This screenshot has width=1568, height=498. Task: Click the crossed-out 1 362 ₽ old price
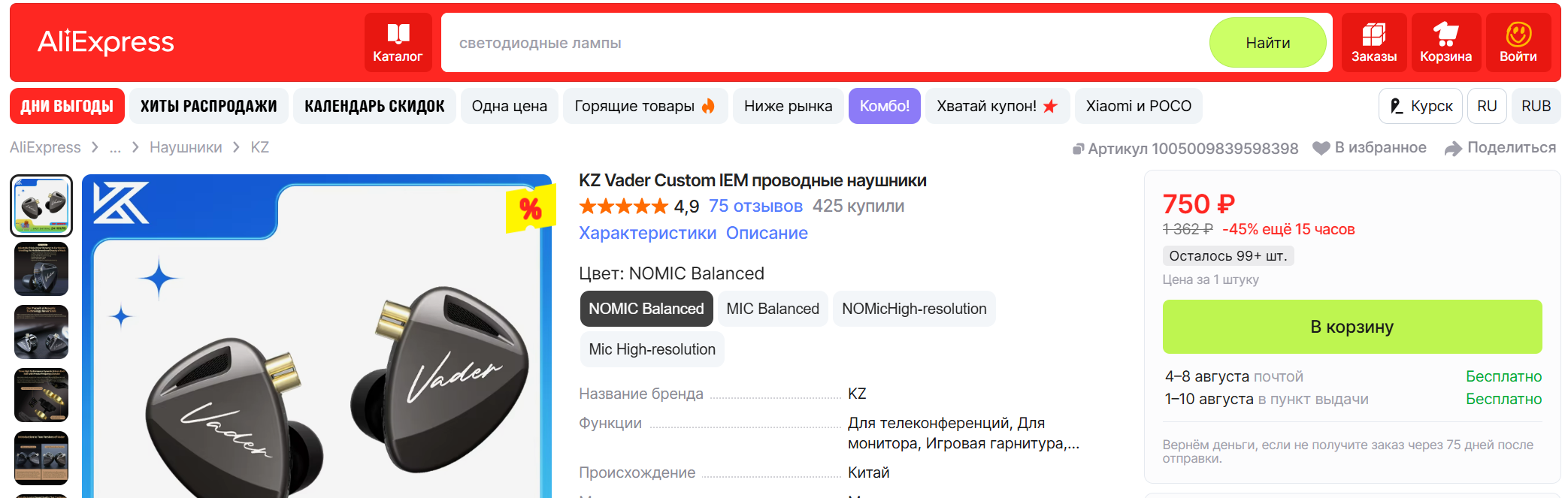point(1188,229)
